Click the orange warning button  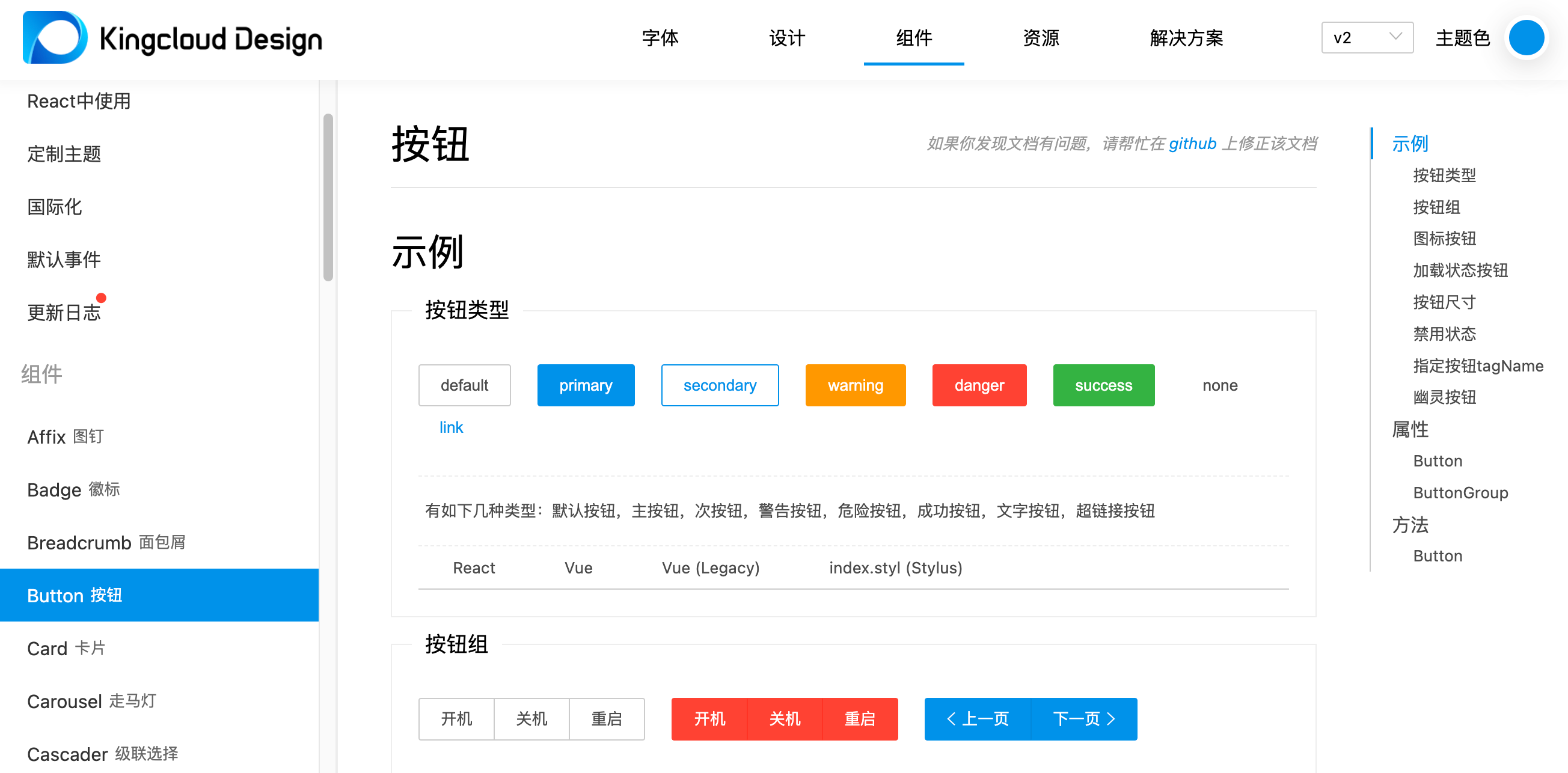pos(854,385)
